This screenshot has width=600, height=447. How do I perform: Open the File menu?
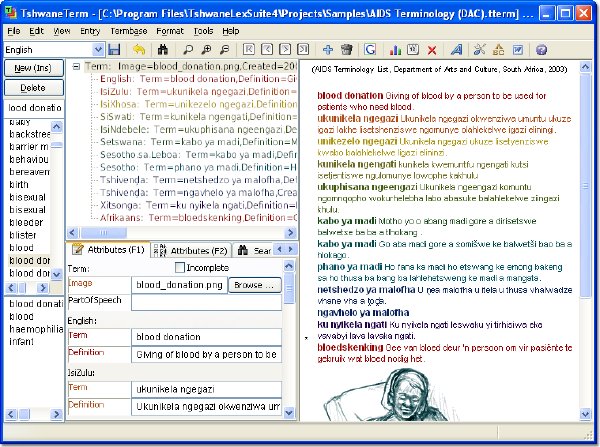coord(14,31)
